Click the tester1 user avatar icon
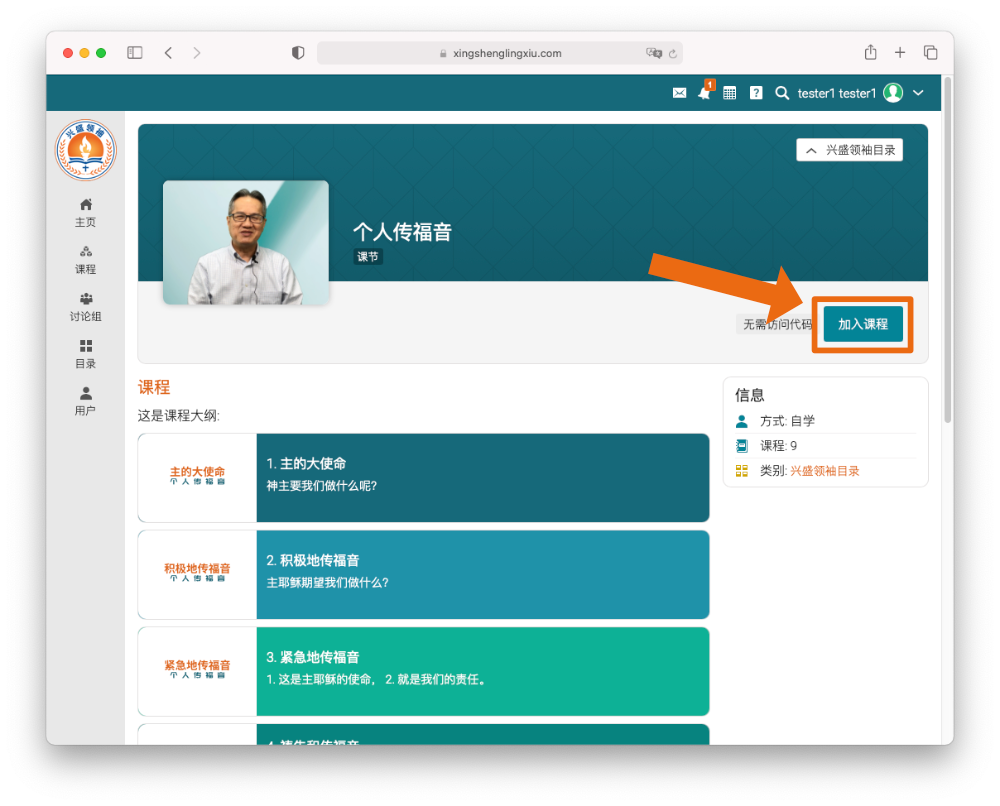Screen dimensions: 1000x806 click(x=893, y=93)
